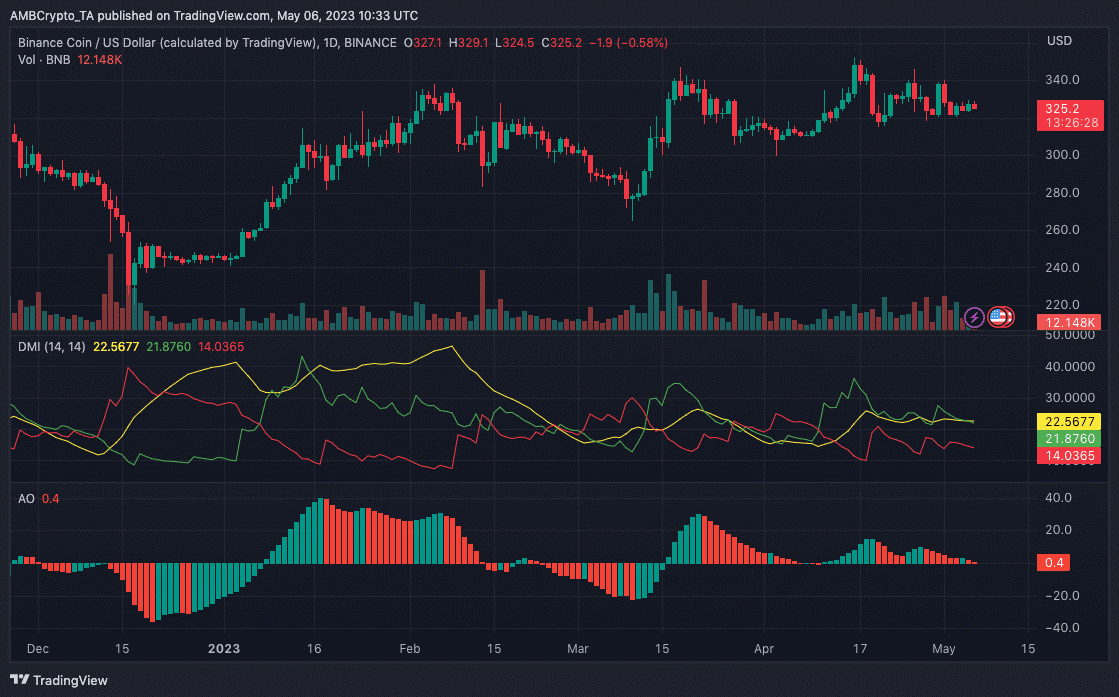Click the US flag economic event icon
Image resolution: width=1119 pixels, height=697 pixels.
(1000, 317)
